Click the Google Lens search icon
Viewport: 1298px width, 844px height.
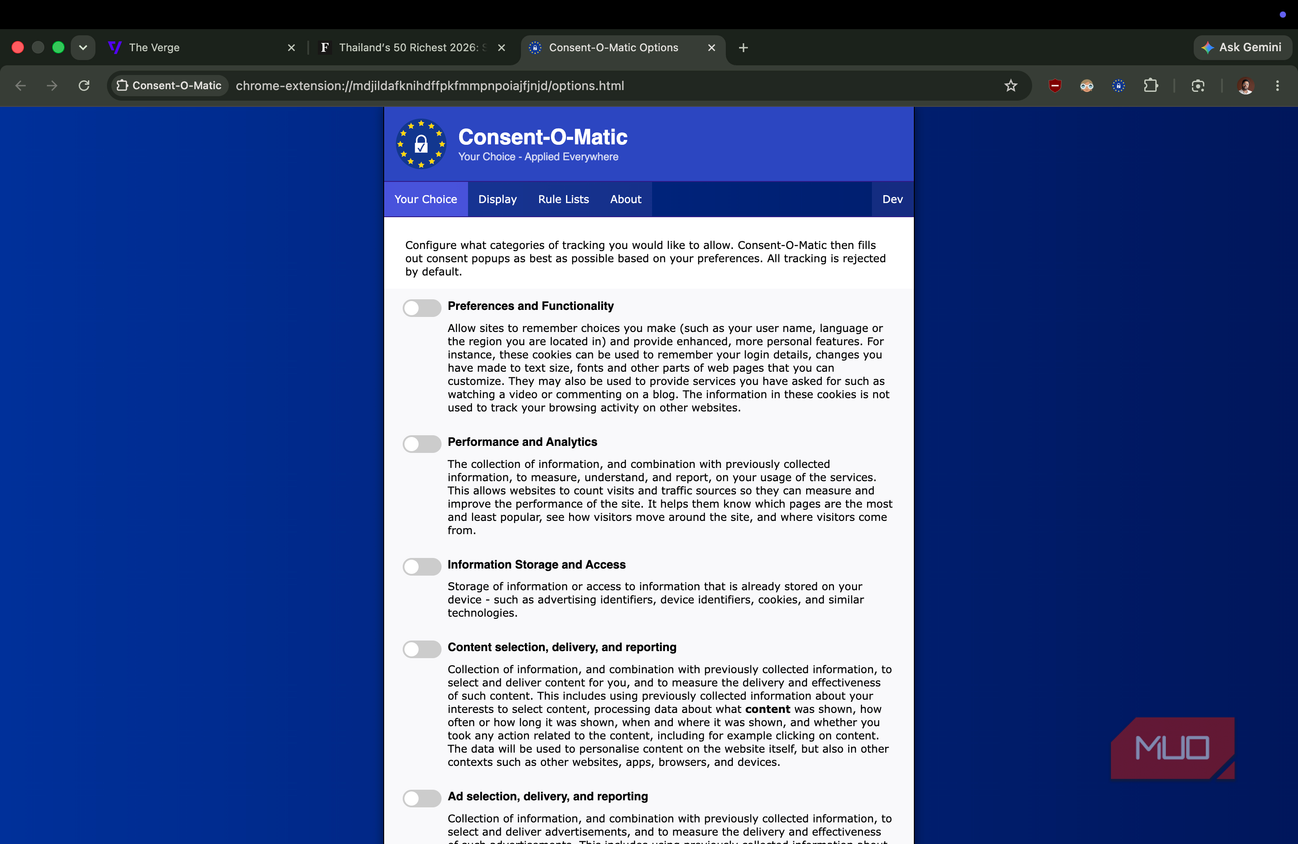pos(1198,86)
